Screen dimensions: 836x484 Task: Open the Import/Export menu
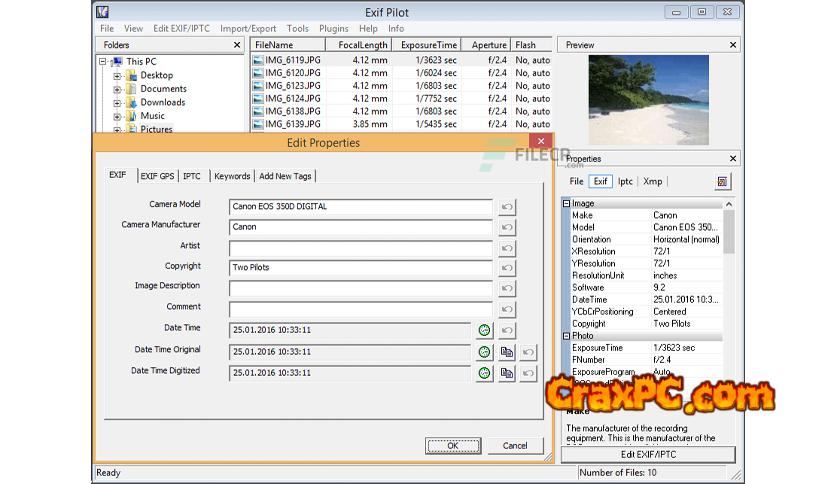(x=249, y=29)
